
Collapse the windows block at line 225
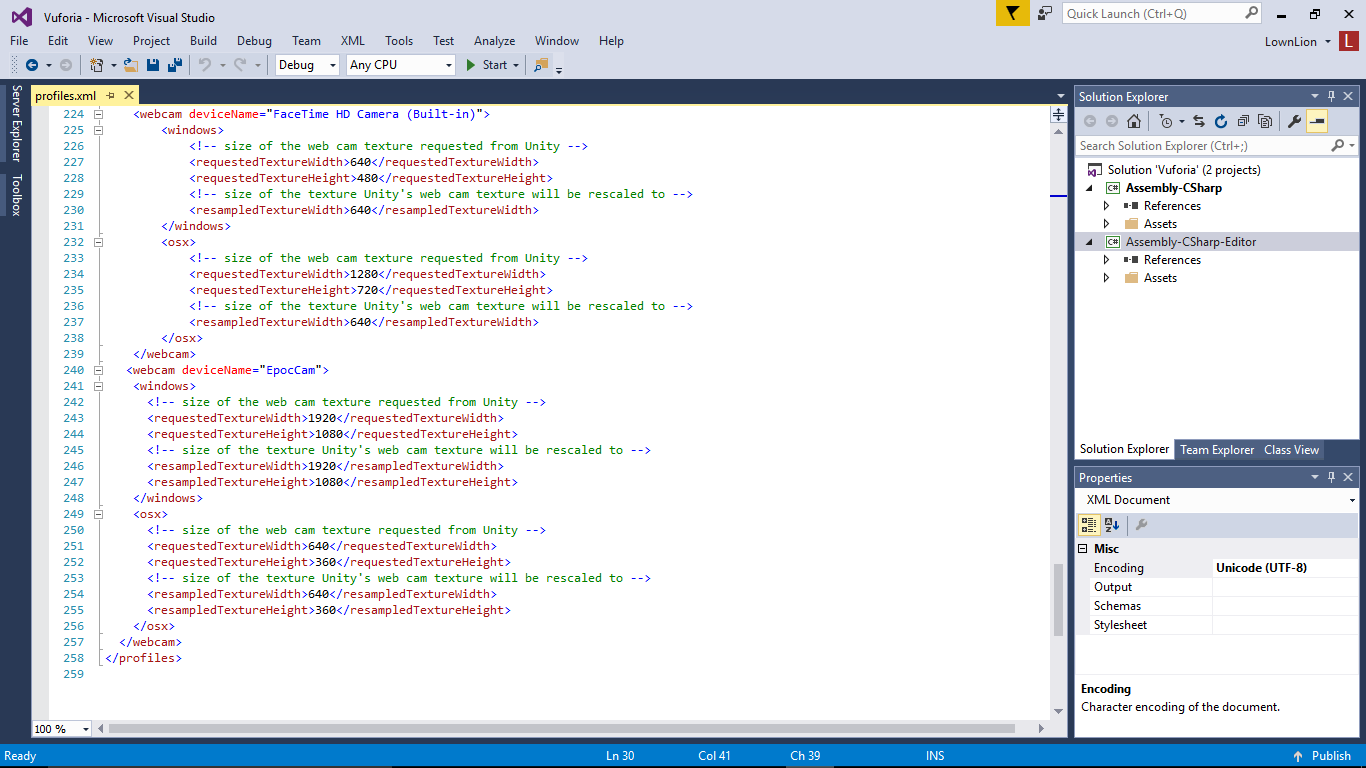point(99,130)
